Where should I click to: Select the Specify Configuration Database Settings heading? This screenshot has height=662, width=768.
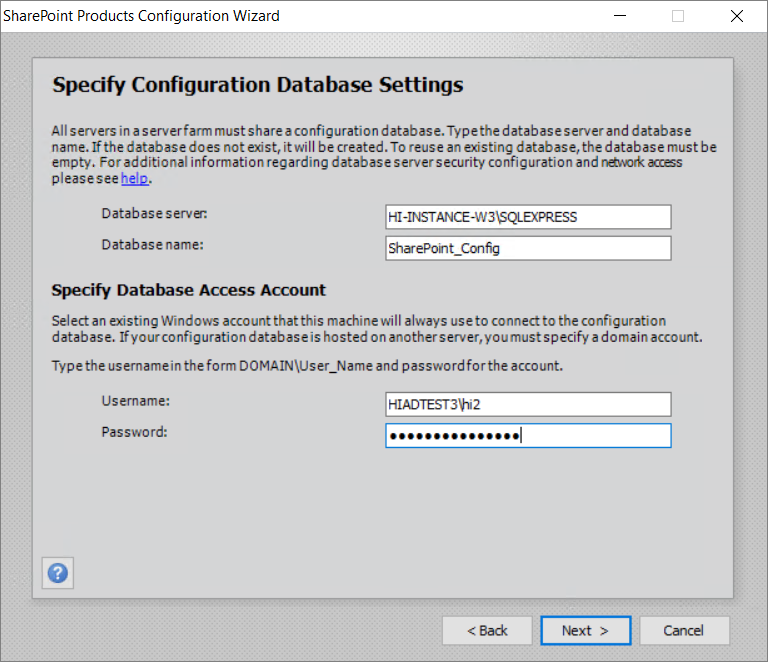[258, 85]
